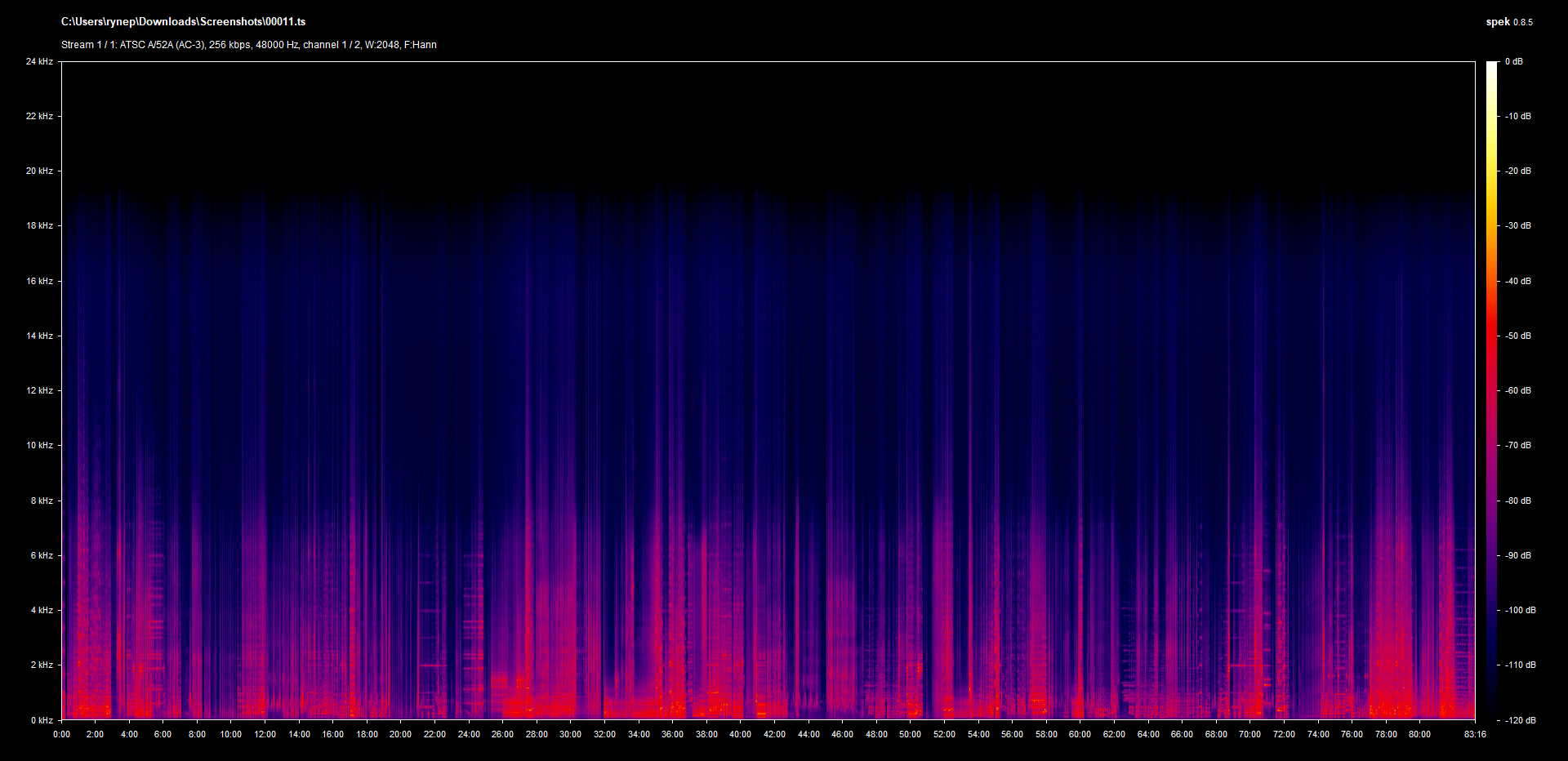Click the 20:00 time axis marker
The height and width of the screenshot is (761, 1568).
400,735
